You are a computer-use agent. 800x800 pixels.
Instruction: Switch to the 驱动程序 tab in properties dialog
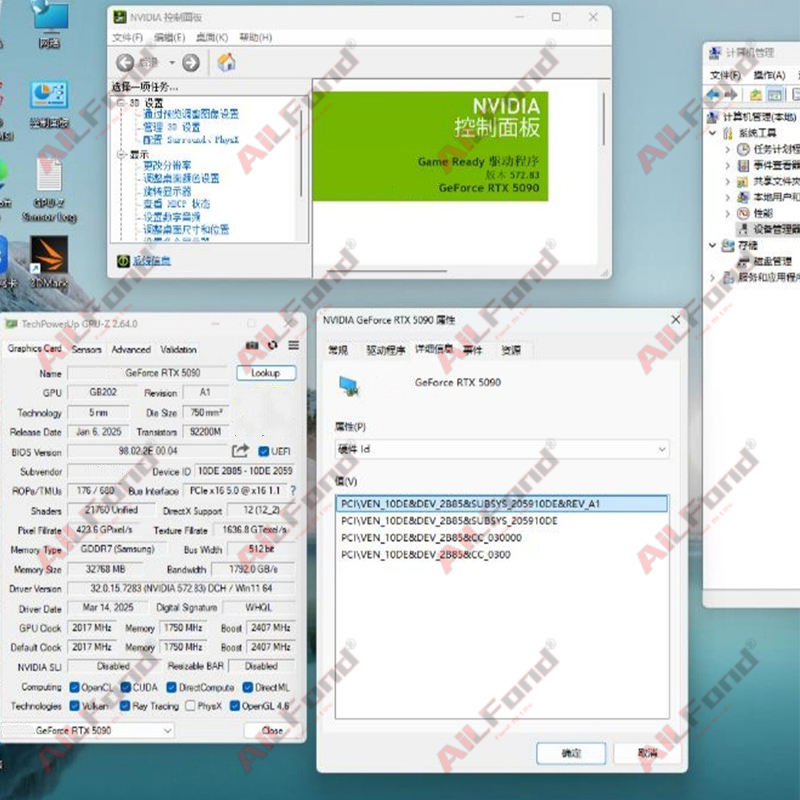[385, 350]
